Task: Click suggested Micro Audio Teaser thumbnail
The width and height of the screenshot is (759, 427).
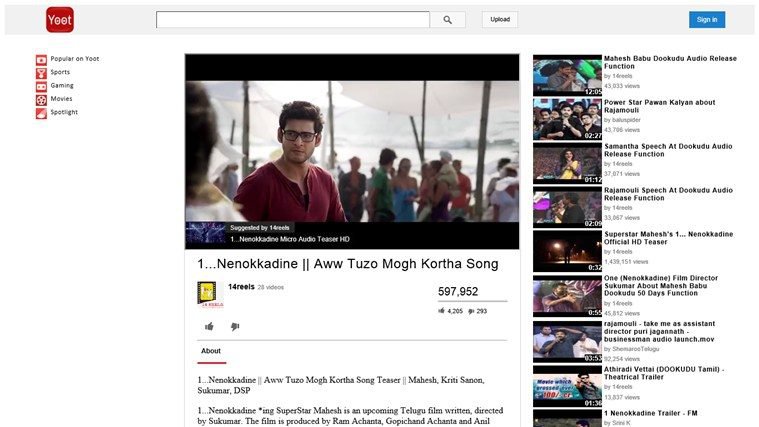Action: [x=205, y=233]
